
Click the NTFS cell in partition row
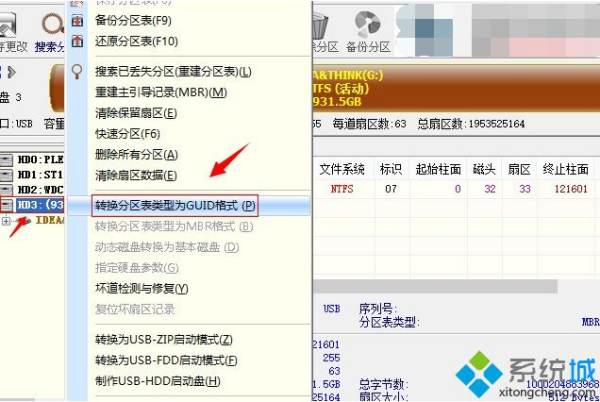pos(342,189)
